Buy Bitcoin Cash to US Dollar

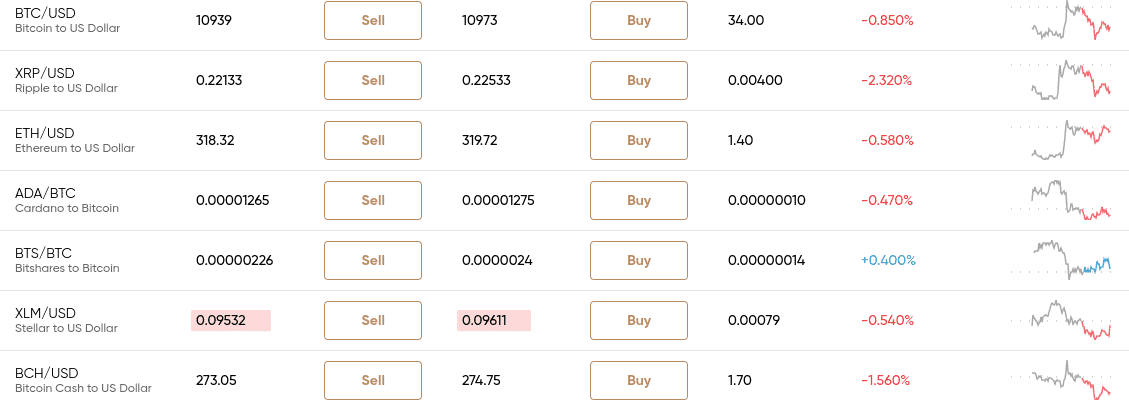click(x=639, y=380)
